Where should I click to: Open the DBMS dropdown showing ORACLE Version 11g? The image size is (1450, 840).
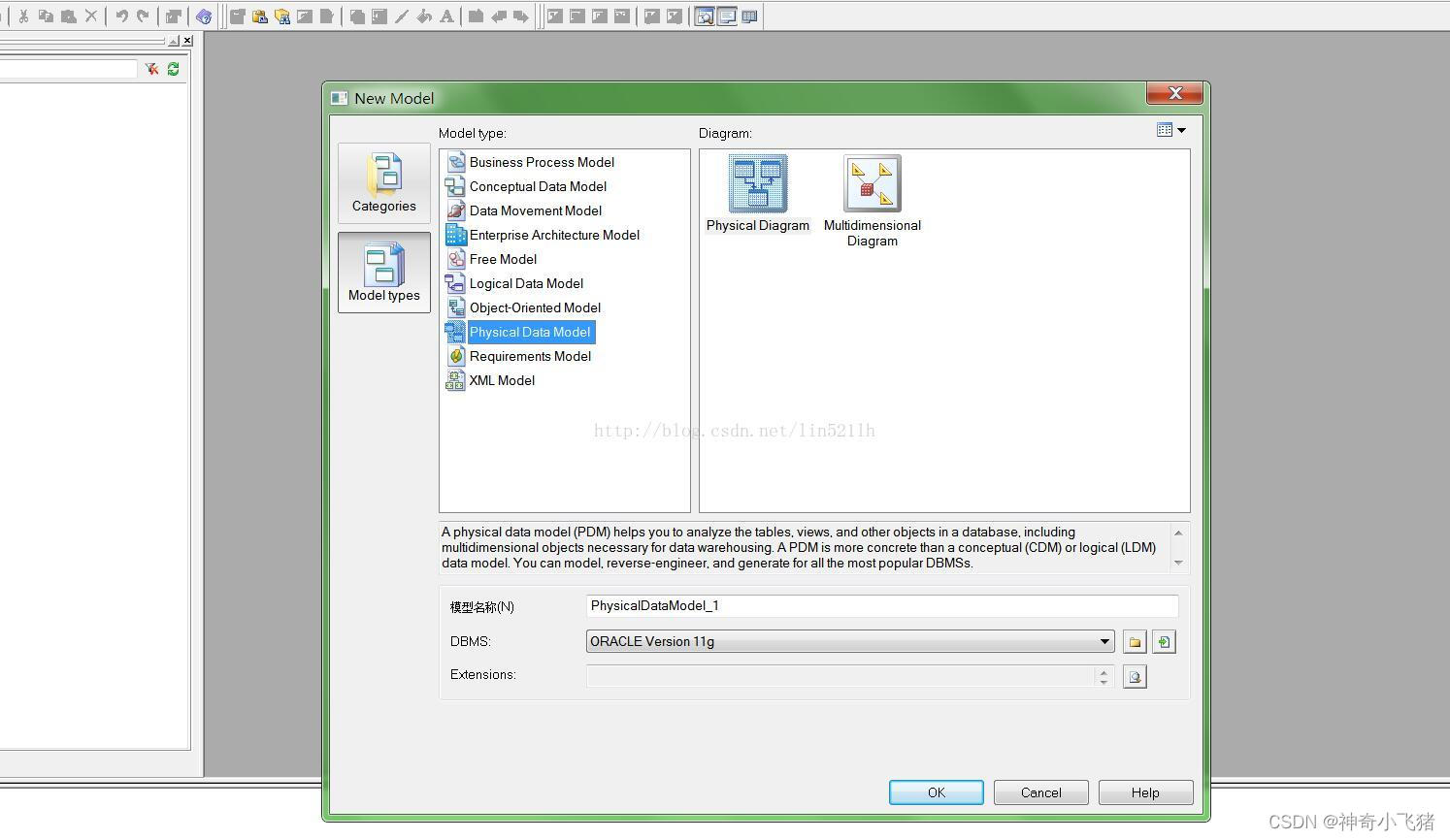(1104, 641)
